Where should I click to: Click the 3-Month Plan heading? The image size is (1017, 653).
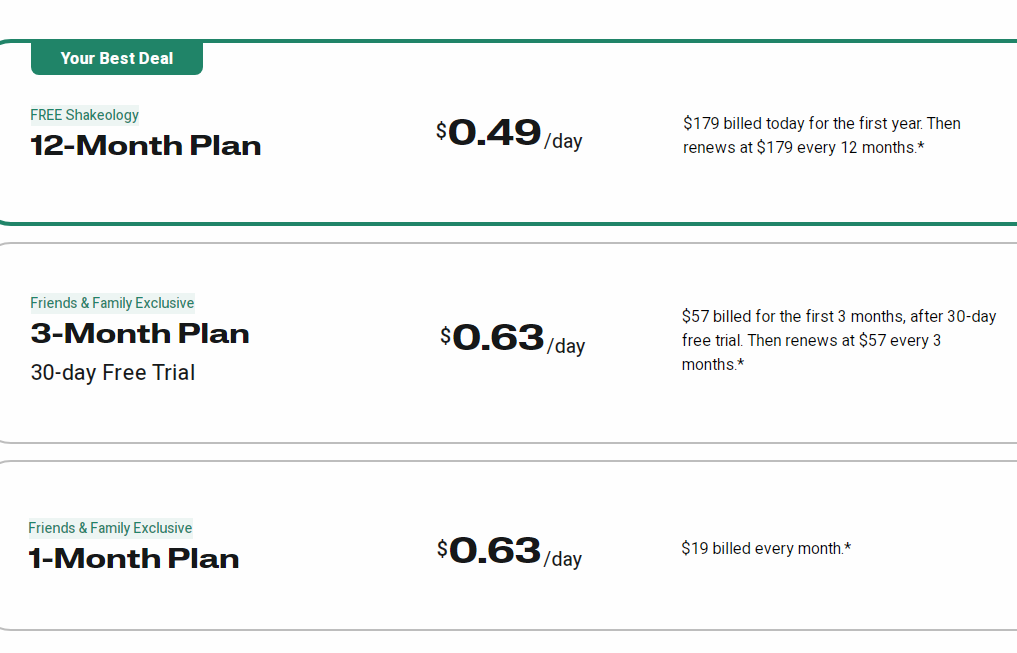140,334
